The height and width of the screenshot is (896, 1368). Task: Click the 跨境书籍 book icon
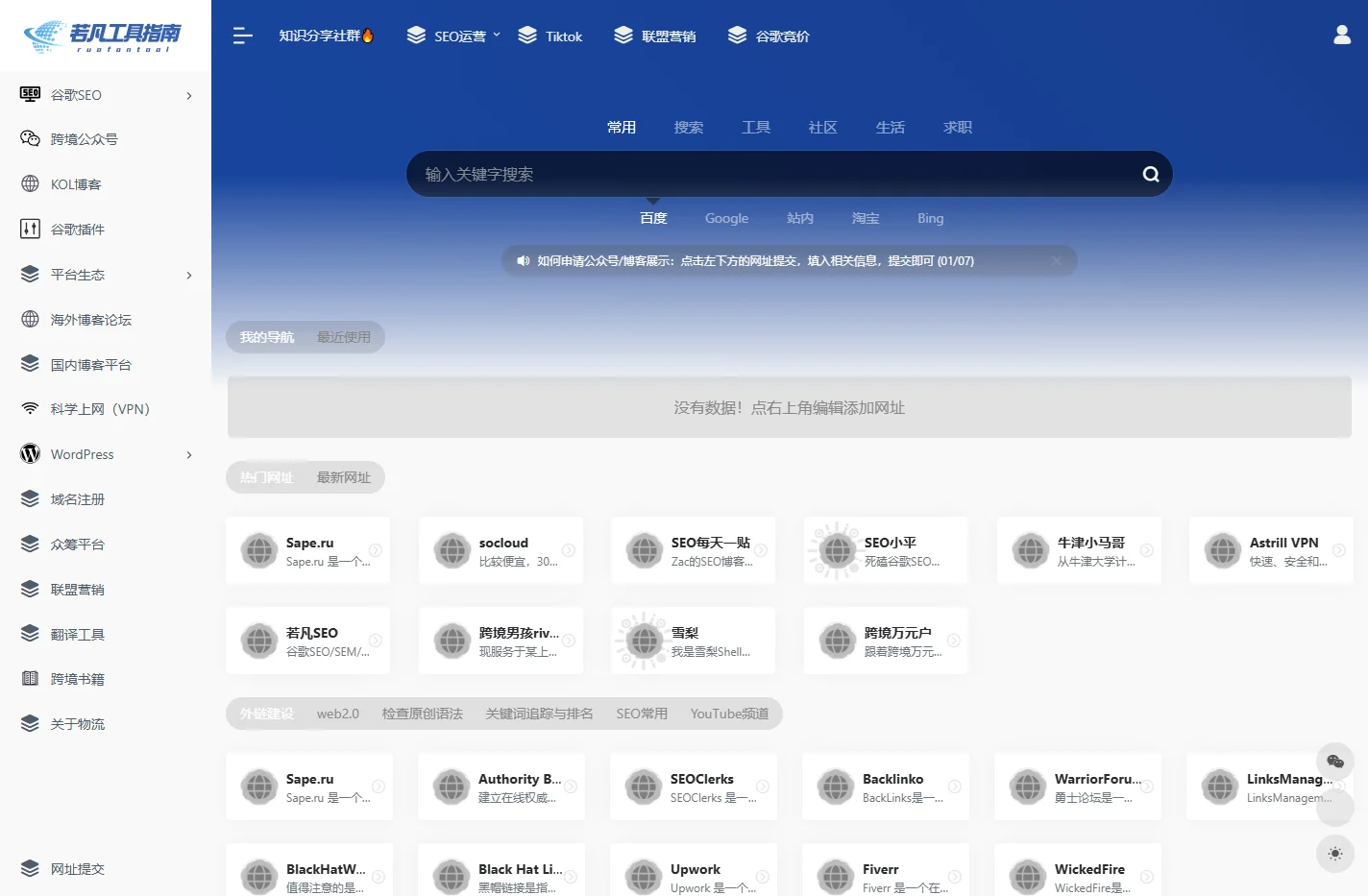[30, 679]
